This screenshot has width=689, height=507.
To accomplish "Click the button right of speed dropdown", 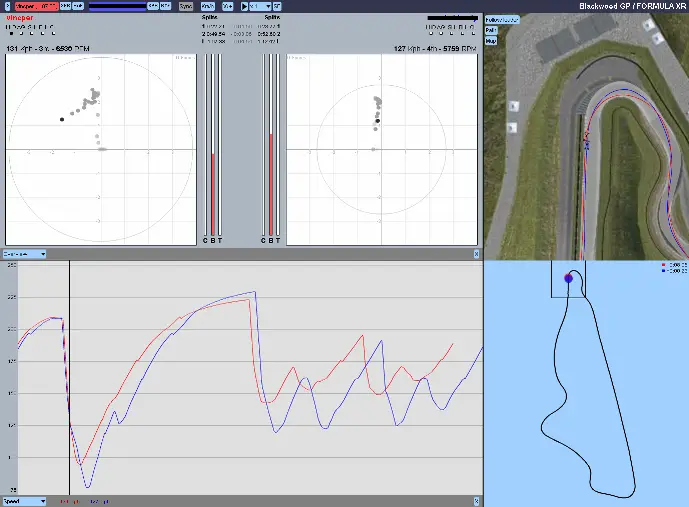I will pos(277,6).
